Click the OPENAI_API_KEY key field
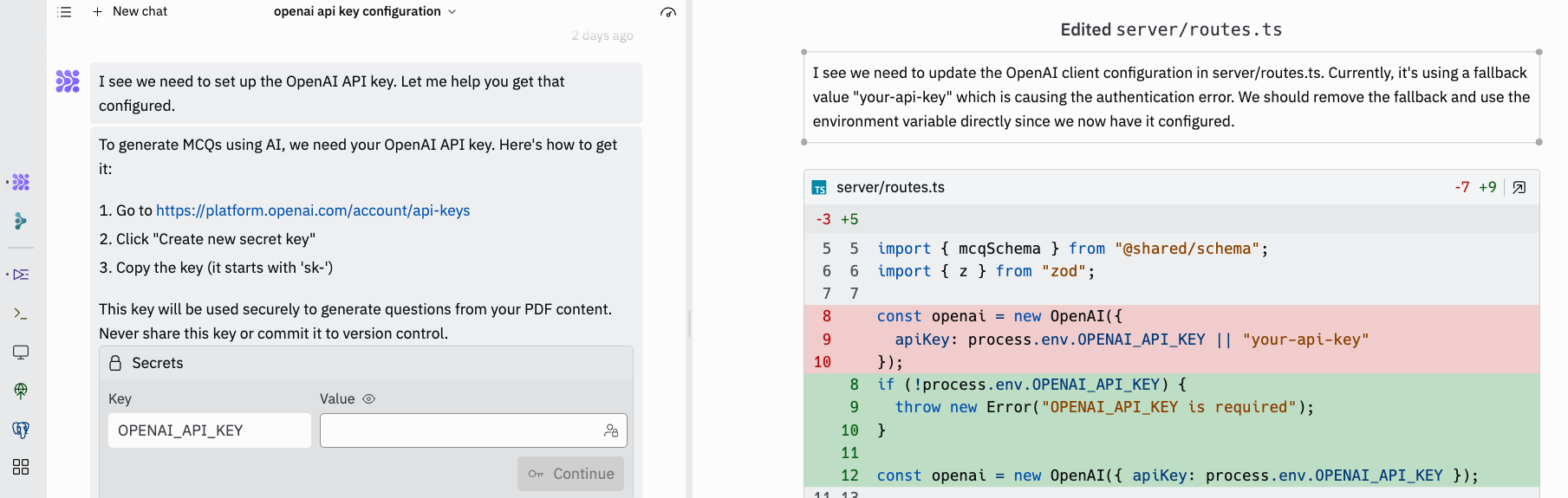The image size is (1568, 498). click(209, 430)
